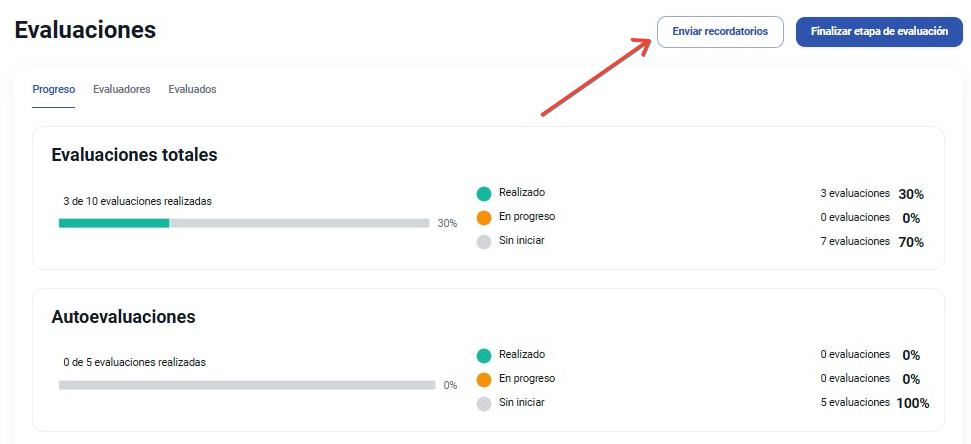Click green Realizado dot in Autoevaluaciones

[x=484, y=356]
